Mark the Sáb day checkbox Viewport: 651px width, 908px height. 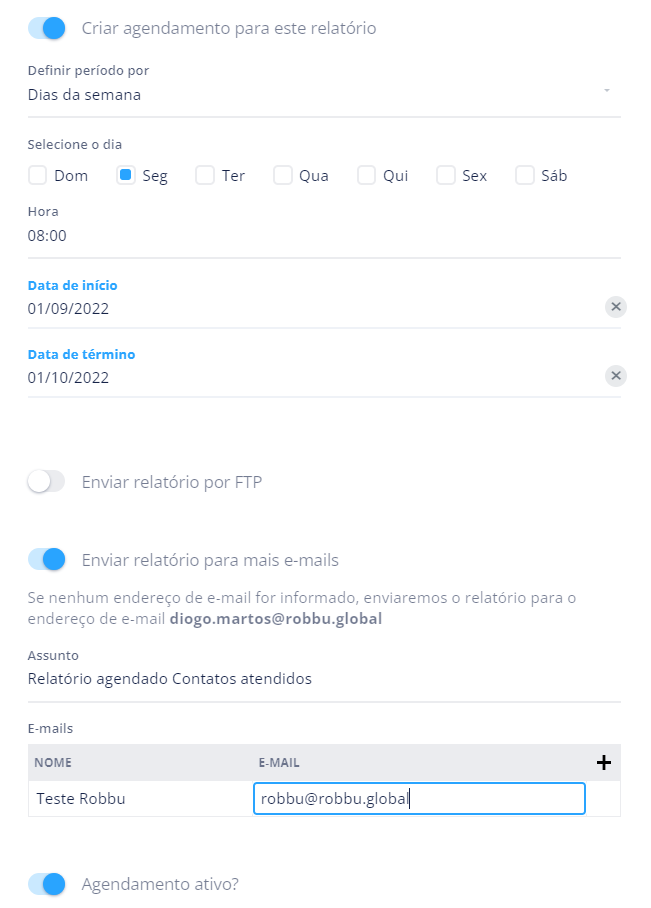pyautogui.click(x=525, y=176)
